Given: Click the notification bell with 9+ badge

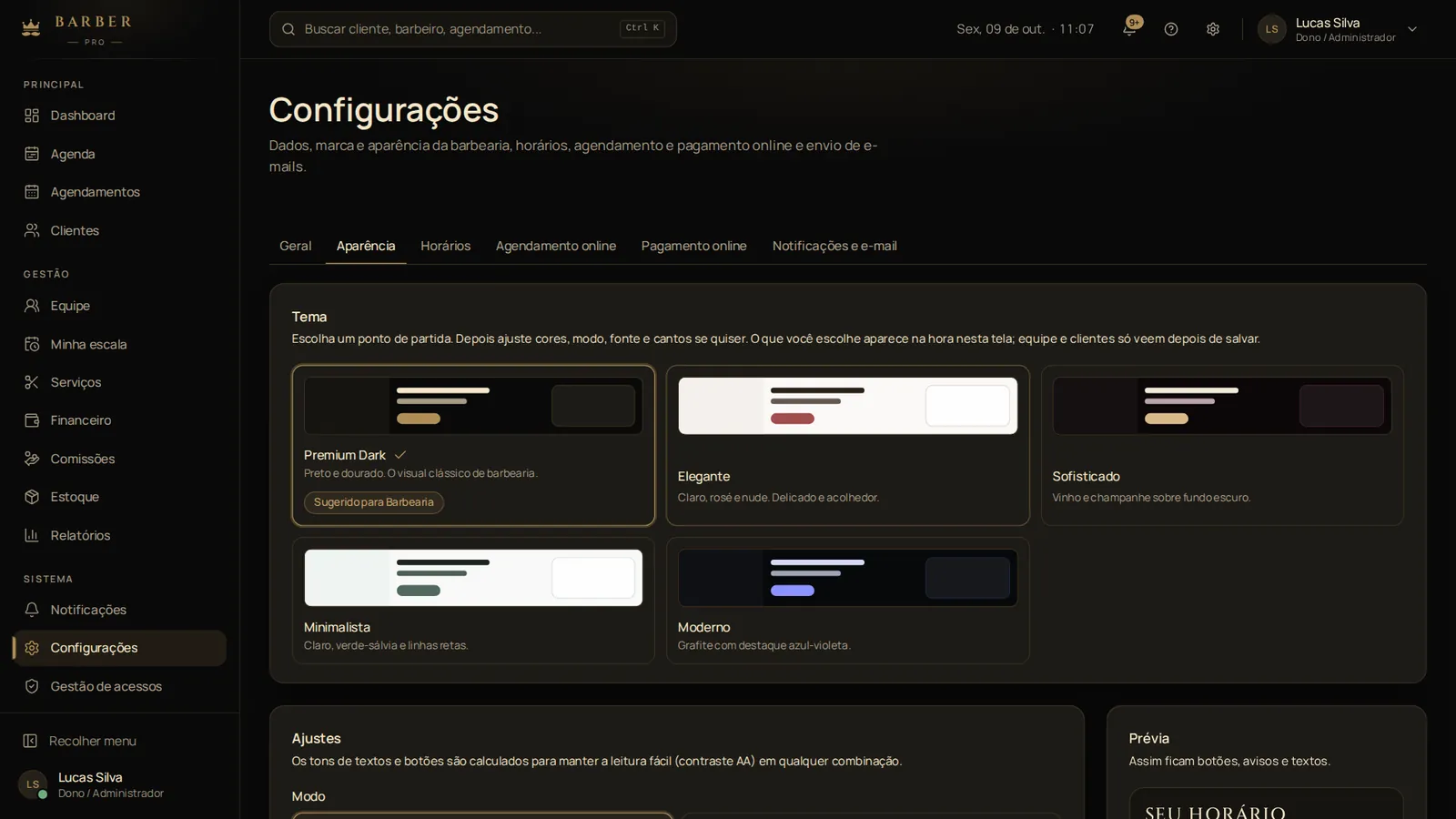Looking at the screenshot, I should coord(1129,28).
